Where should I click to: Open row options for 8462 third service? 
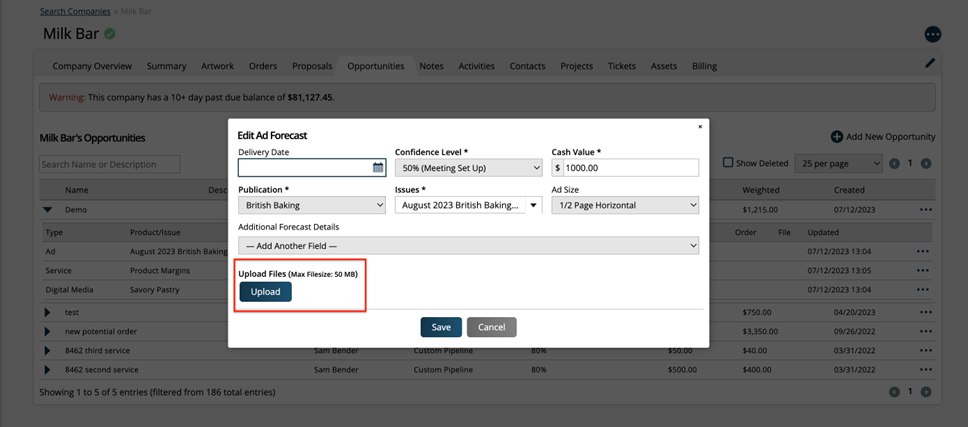(x=925, y=350)
